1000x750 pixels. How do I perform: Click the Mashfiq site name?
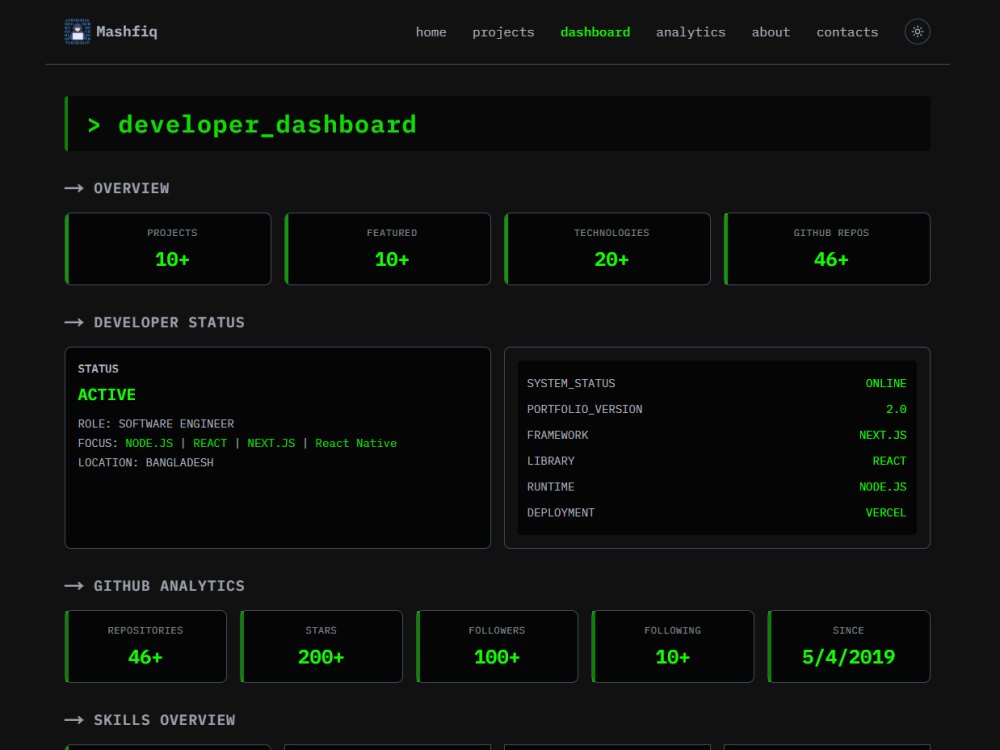tap(127, 32)
